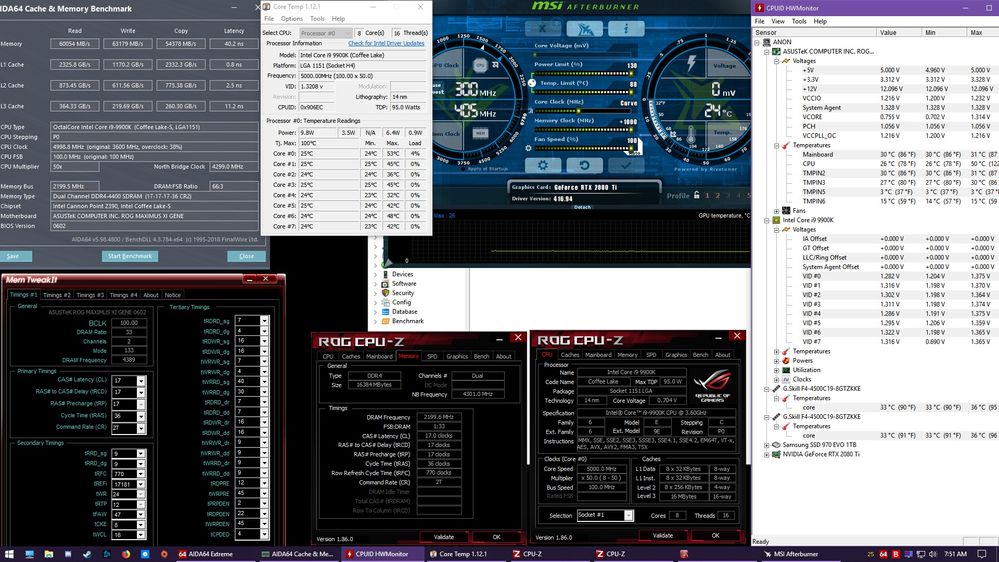Viewport: 999px width, 562px height.
Task: Open the SPD tab in right CPU-Z window
Action: pyautogui.click(x=650, y=355)
